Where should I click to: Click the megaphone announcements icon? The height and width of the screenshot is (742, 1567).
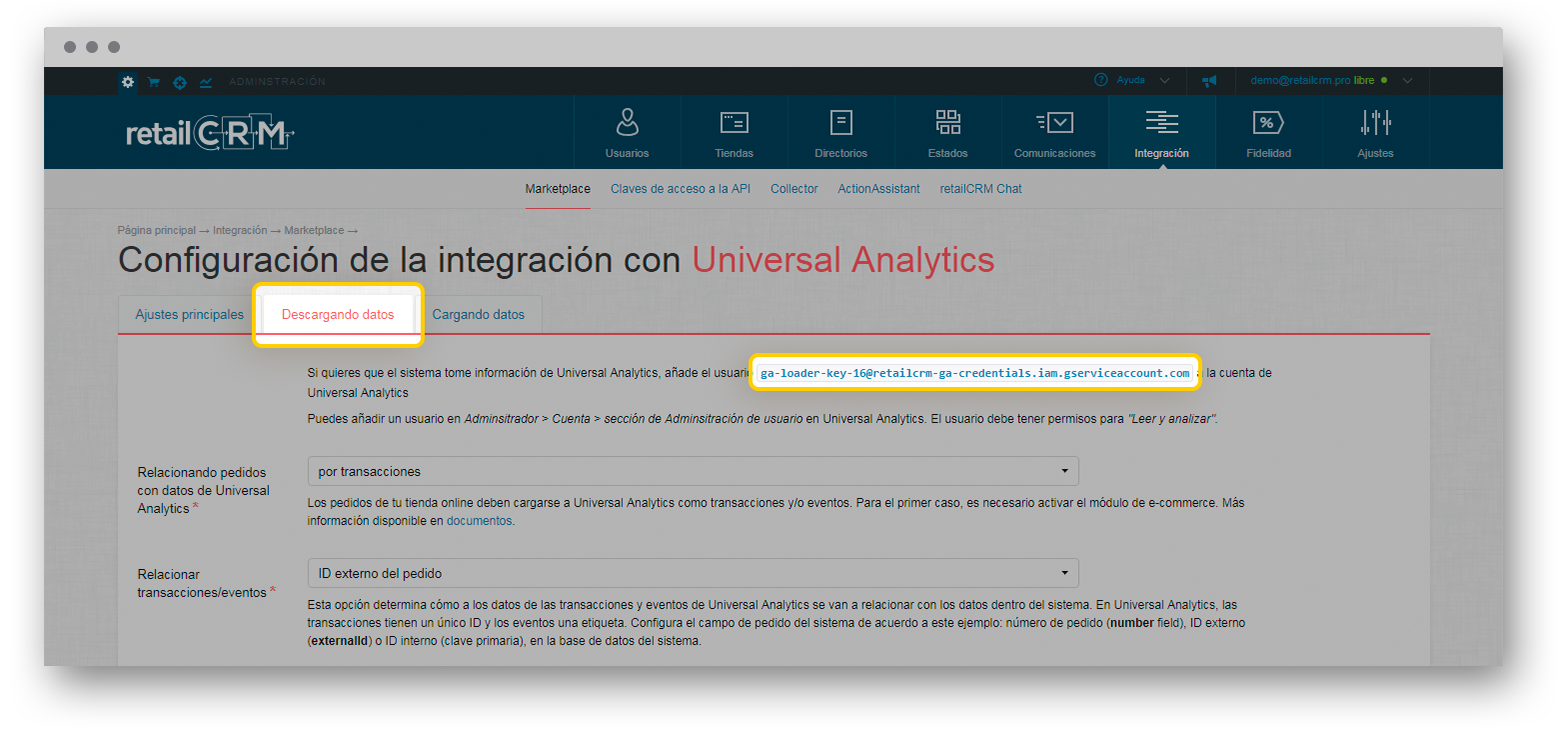1209,81
